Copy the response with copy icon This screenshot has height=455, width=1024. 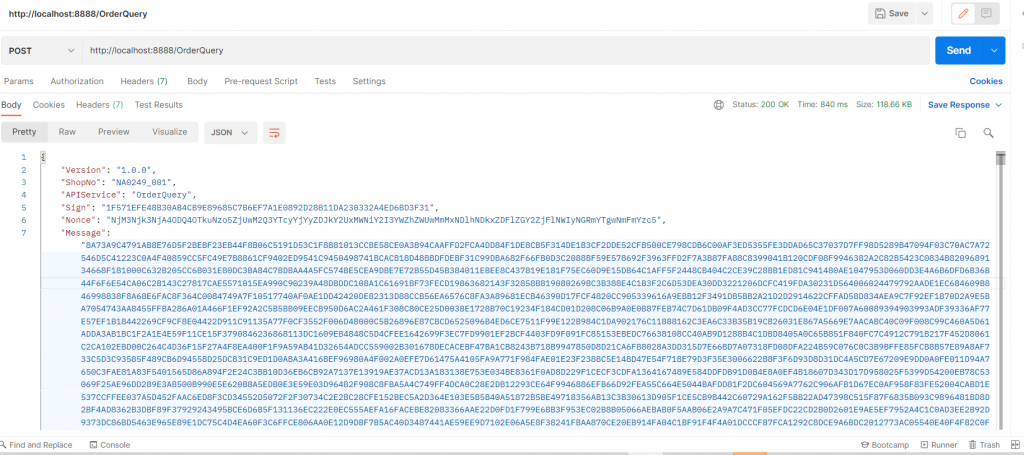point(960,133)
